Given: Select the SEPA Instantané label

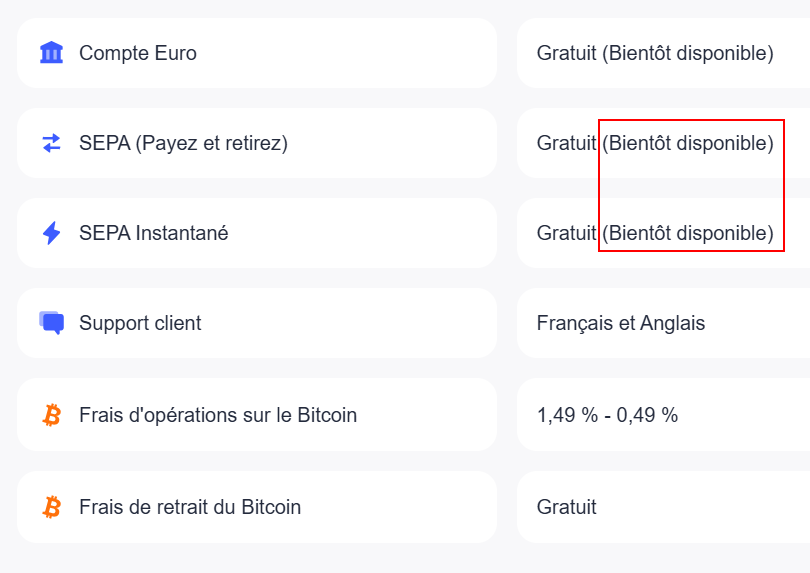Looking at the screenshot, I should click(153, 233).
